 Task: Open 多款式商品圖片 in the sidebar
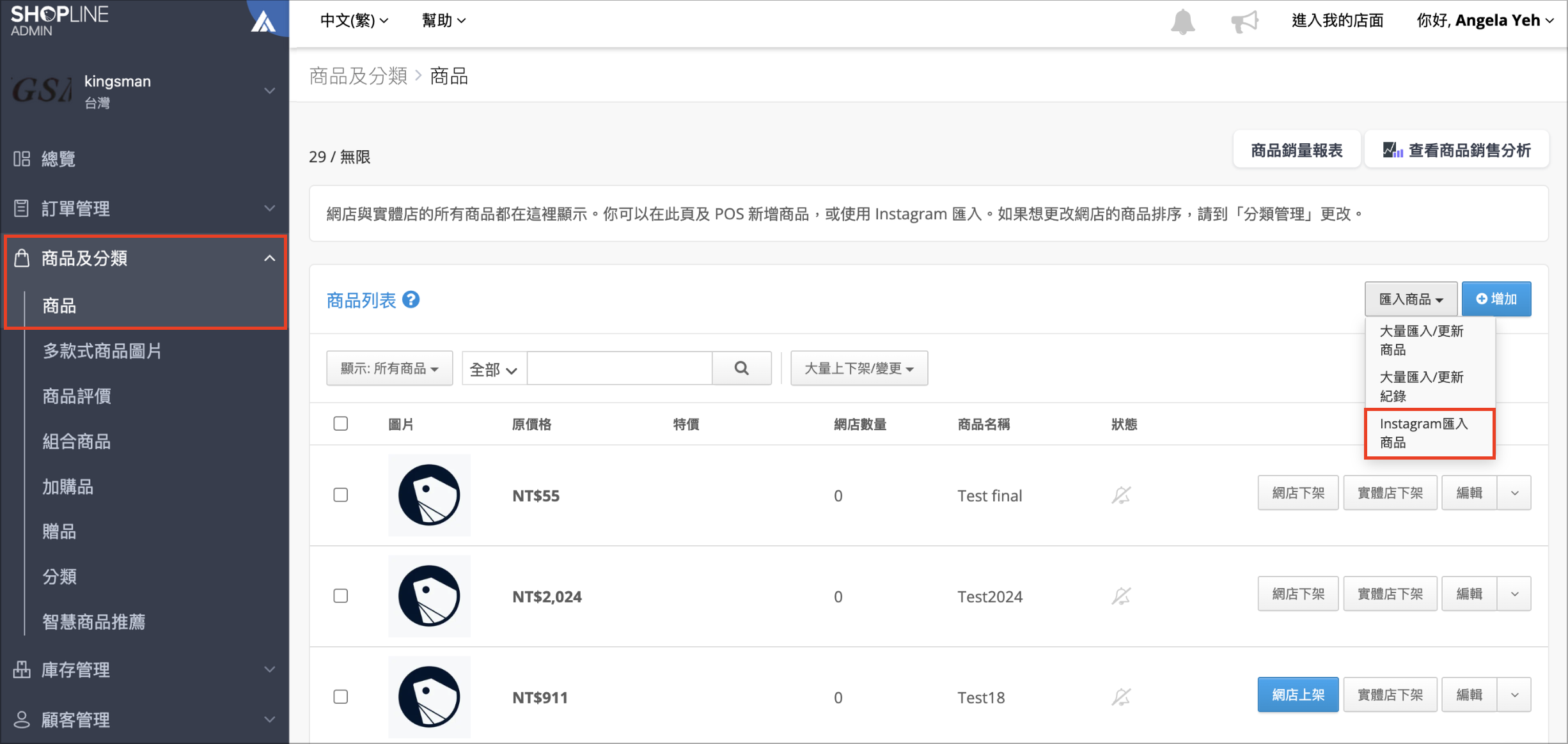coord(102,351)
